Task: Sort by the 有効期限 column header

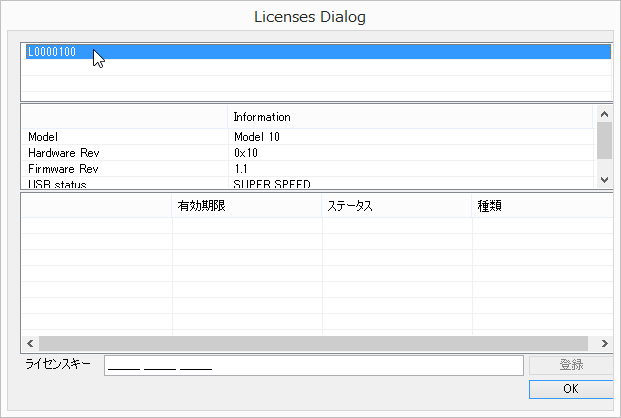Action: click(x=201, y=206)
